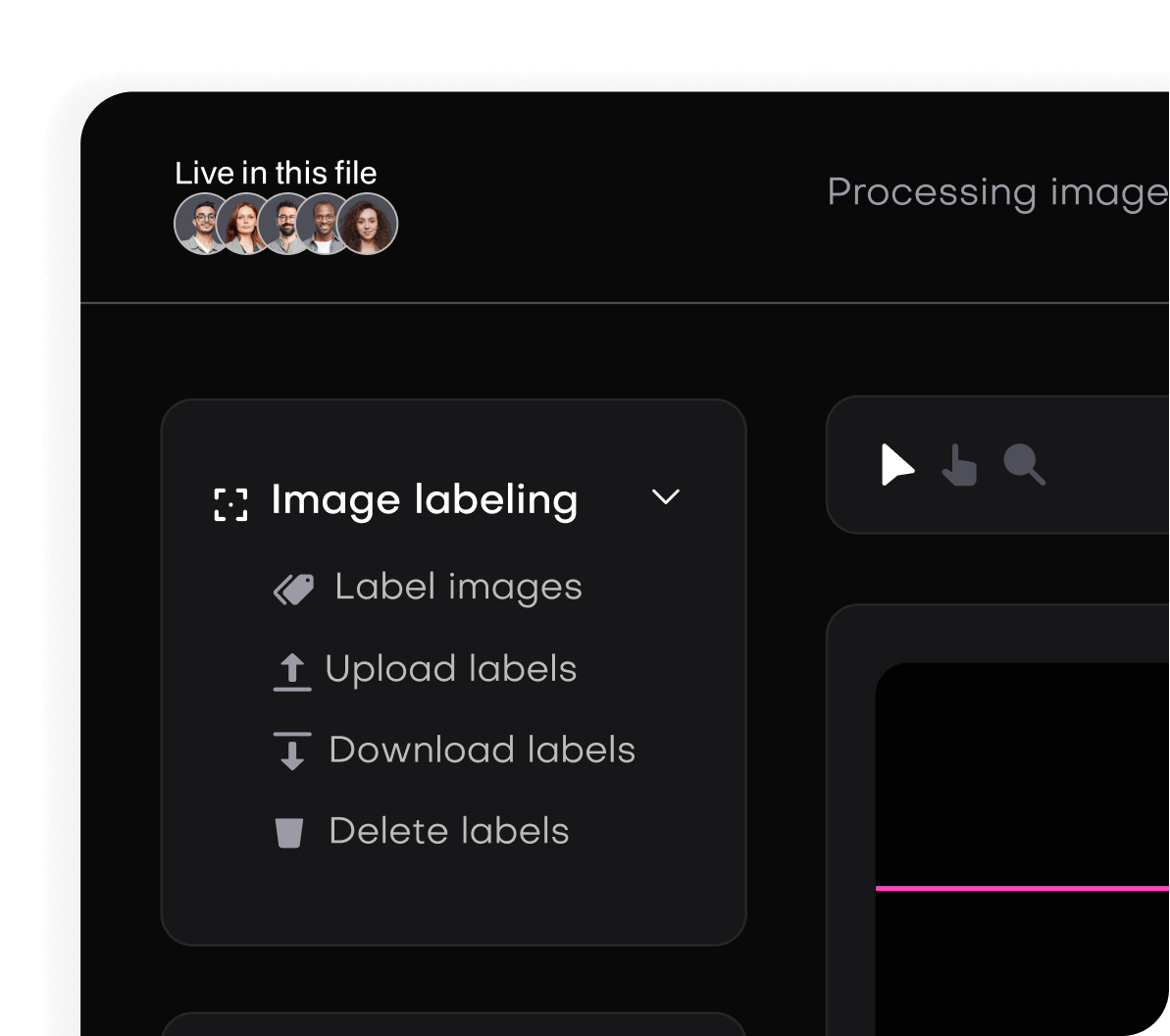Click Delete labels
Image resolution: width=1170 pixels, height=1036 pixels.
[448, 831]
